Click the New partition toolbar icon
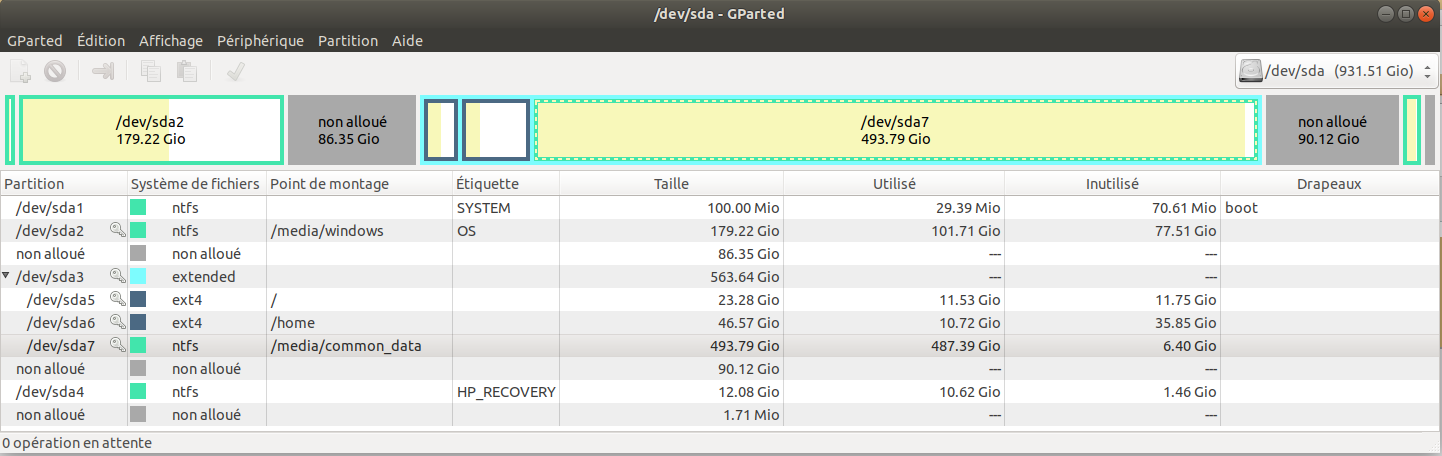Screen dimensions: 1442x456 20,71
